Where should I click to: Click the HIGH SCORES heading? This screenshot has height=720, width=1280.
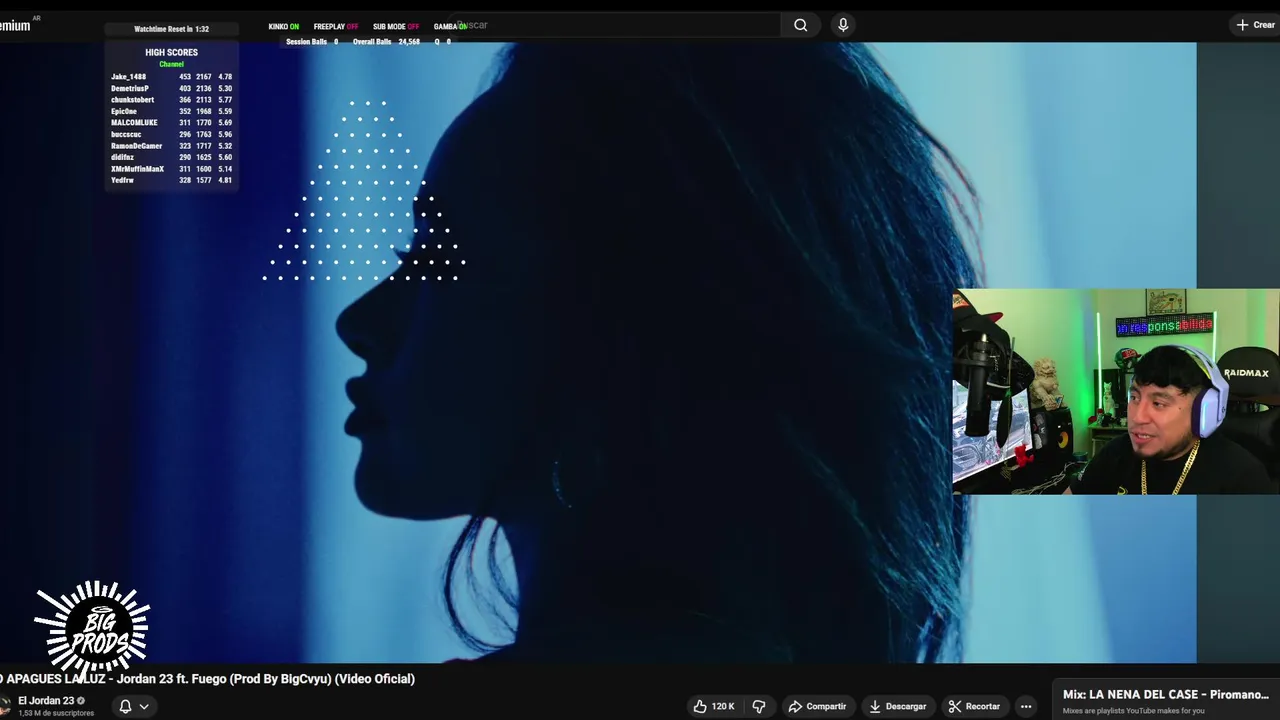click(x=171, y=52)
